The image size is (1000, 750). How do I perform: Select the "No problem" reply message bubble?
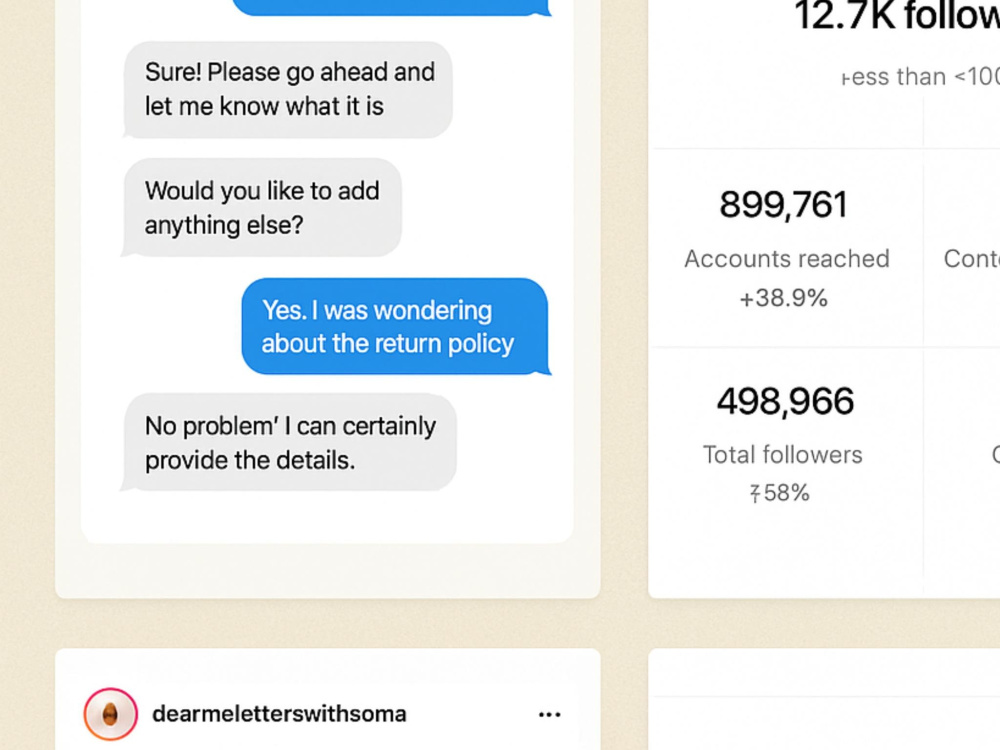289,442
